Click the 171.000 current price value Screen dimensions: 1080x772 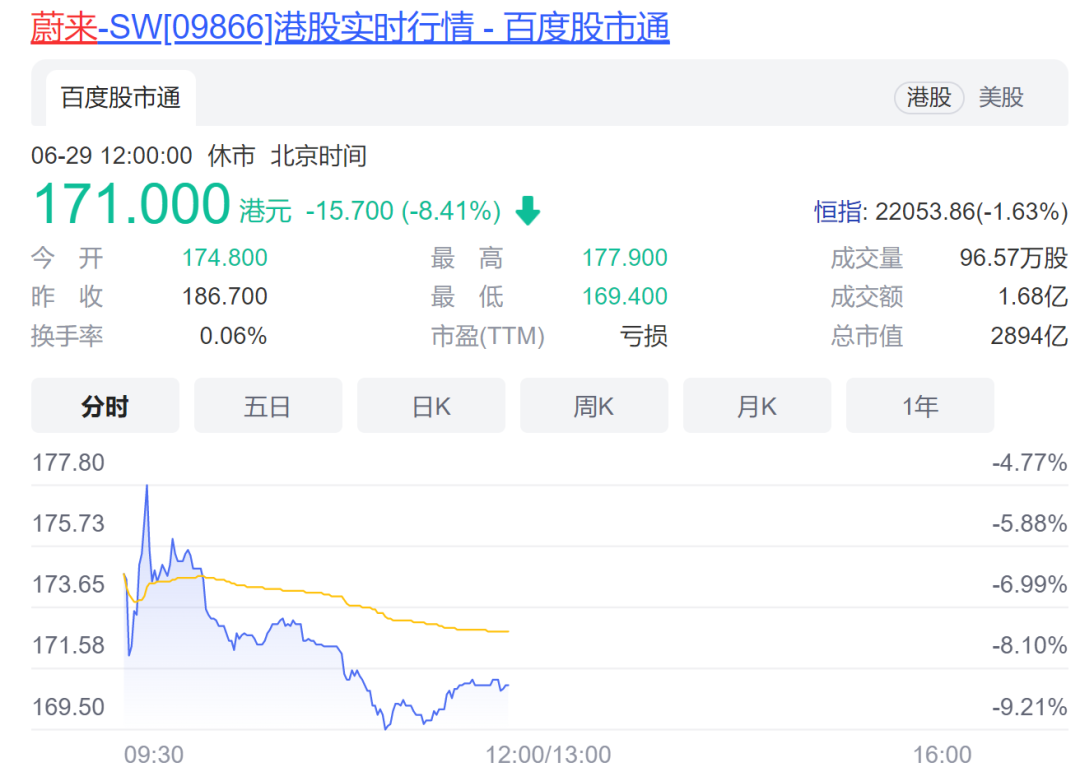pyautogui.click(x=132, y=204)
